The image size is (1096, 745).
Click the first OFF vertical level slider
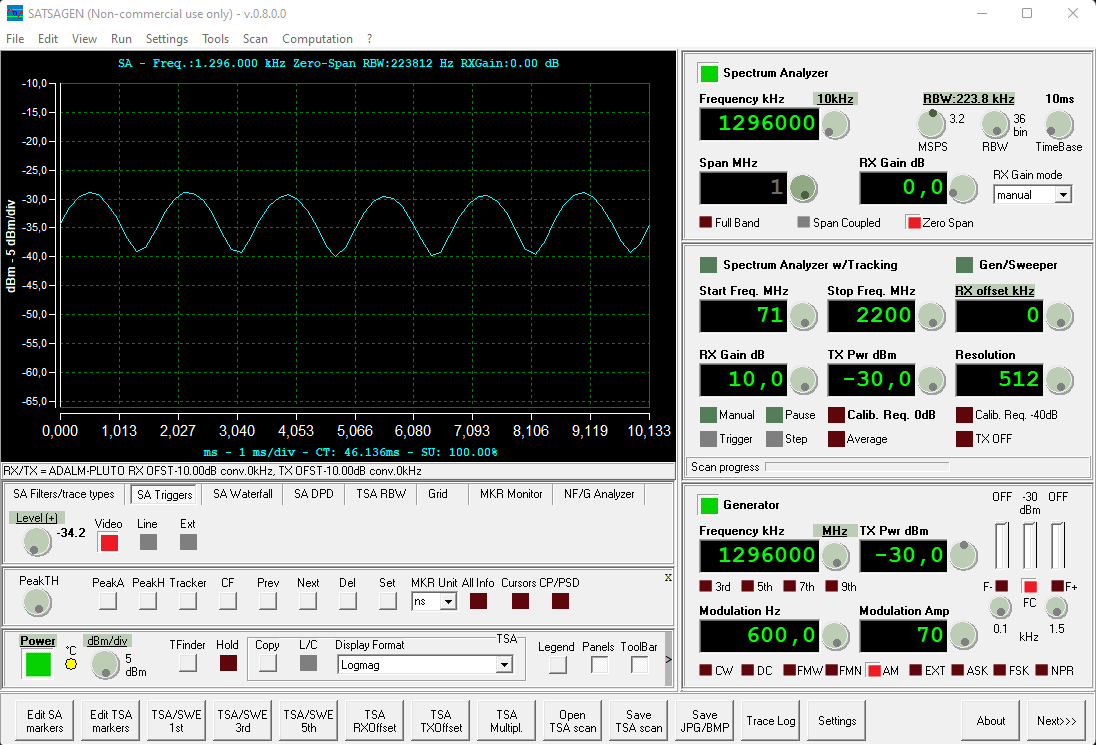click(1002, 545)
